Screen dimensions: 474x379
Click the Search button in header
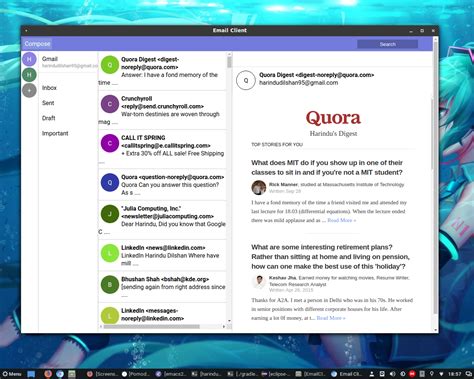coord(387,44)
